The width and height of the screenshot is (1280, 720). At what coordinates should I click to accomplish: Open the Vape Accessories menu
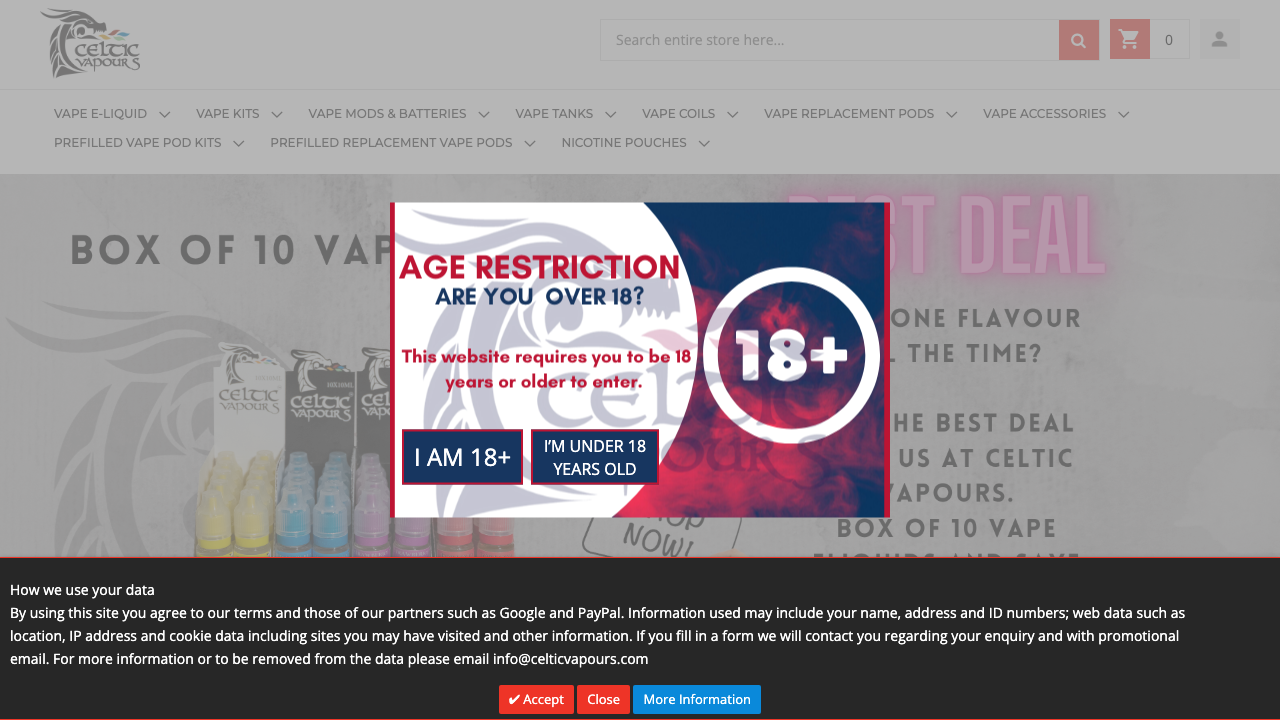coord(1044,114)
